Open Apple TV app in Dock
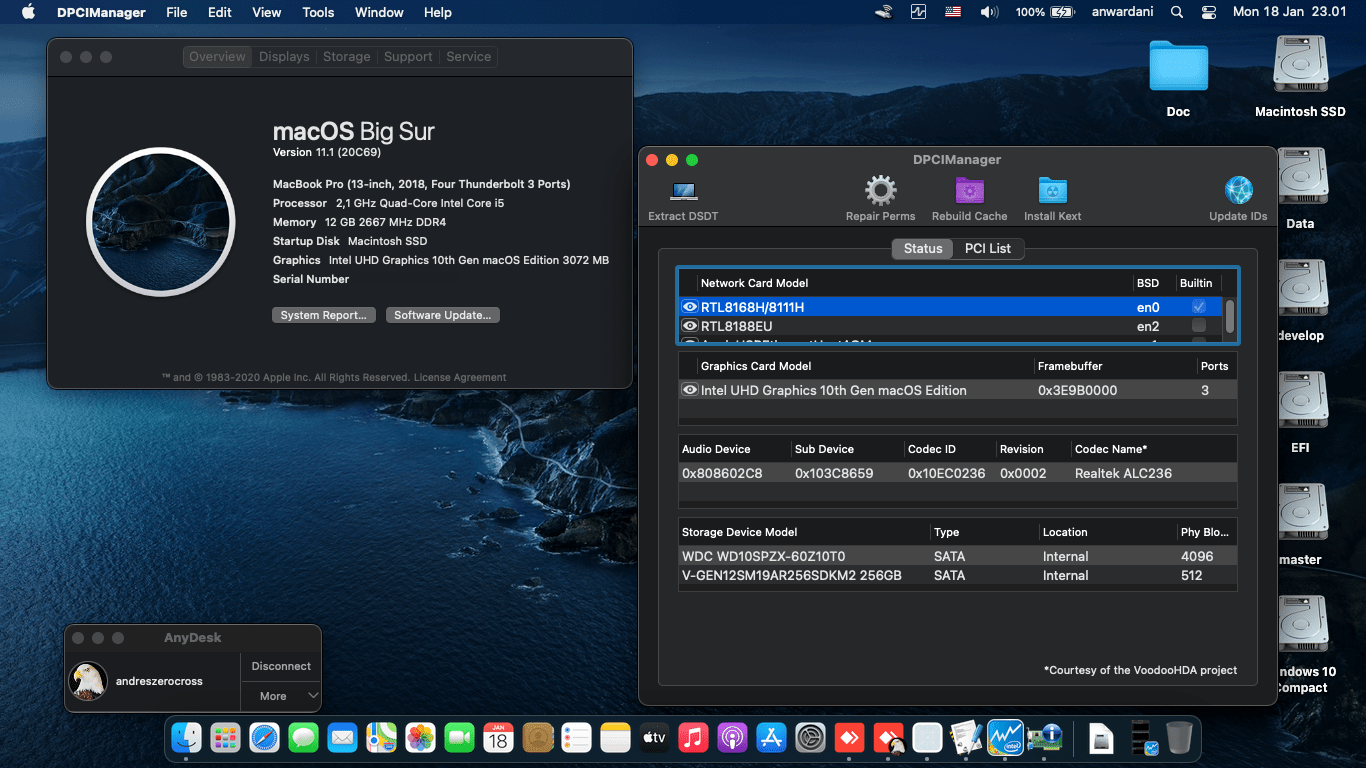The height and width of the screenshot is (768, 1366). point(654,738)
